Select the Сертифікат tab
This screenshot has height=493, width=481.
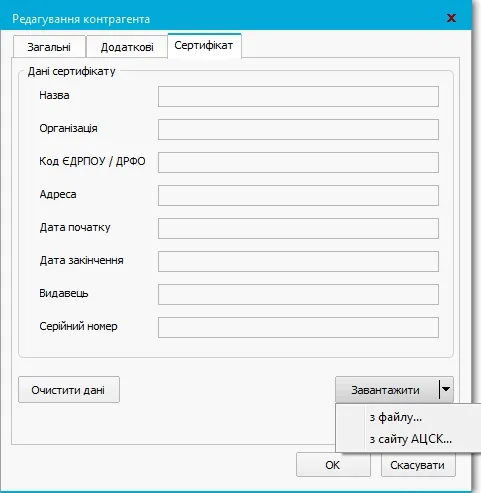[x=204, y=46]
